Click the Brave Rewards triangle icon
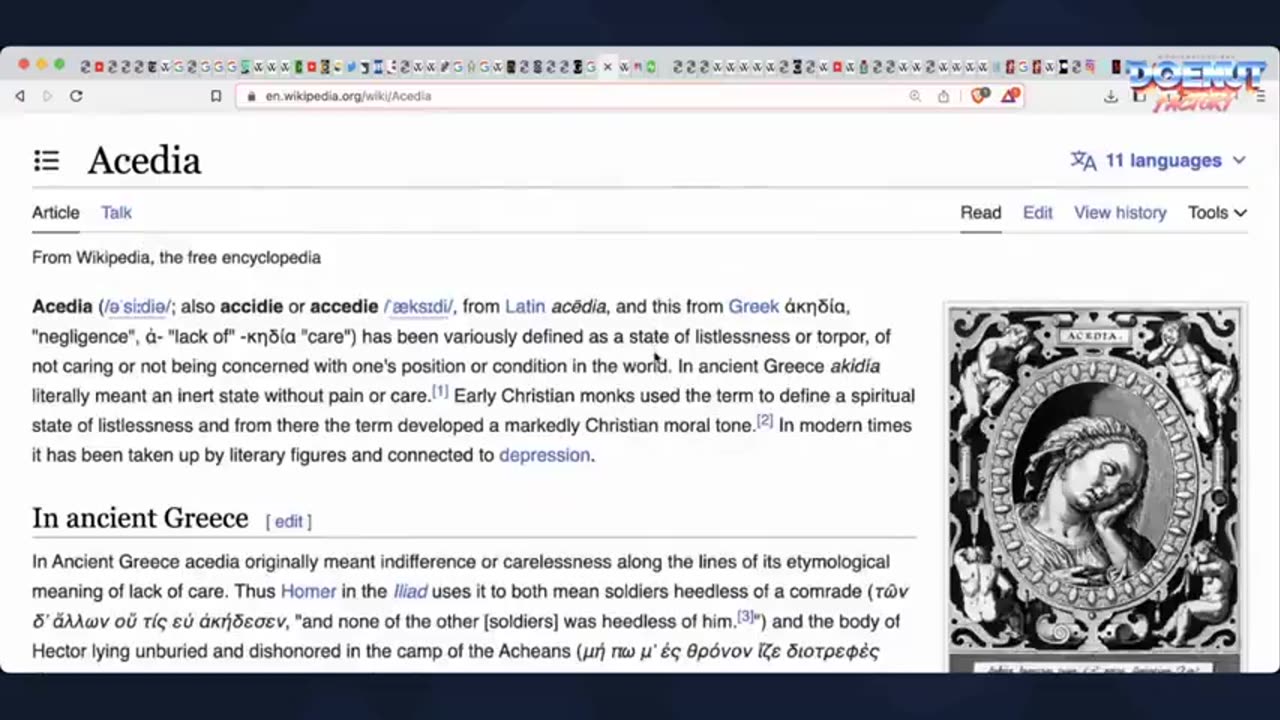1280x720 pixels. click(1010, 96)
